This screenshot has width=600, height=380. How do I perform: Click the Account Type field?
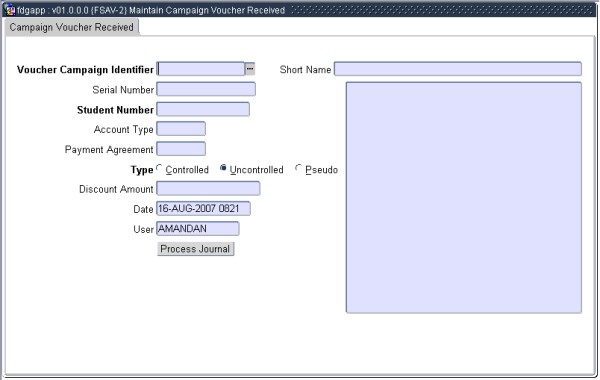pyautogui.click(x=181, y=129)
